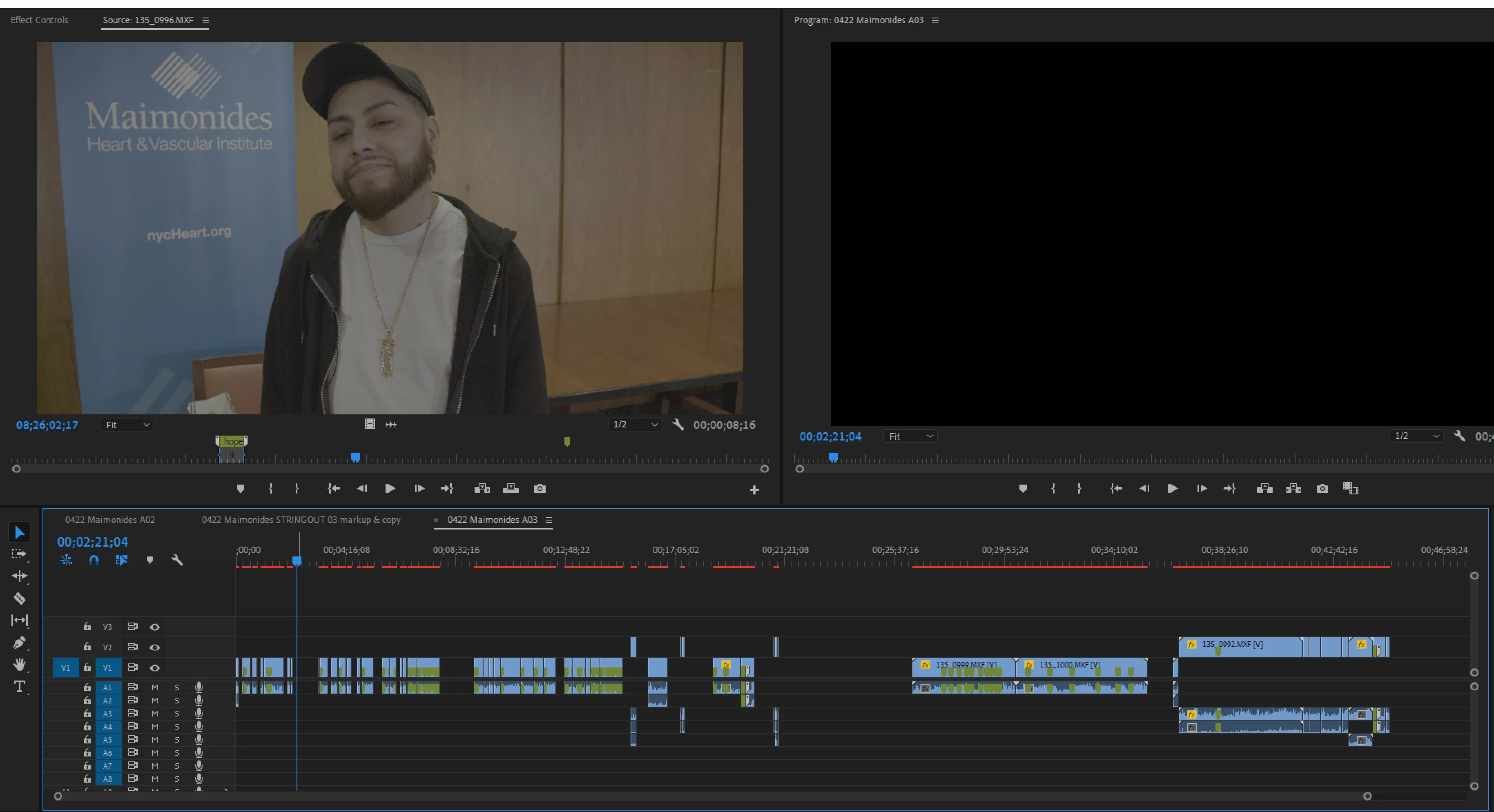Open Source playback resolution 1/2 dropdown
Screen dimensions: 1494x812
(x=635, y=425)
